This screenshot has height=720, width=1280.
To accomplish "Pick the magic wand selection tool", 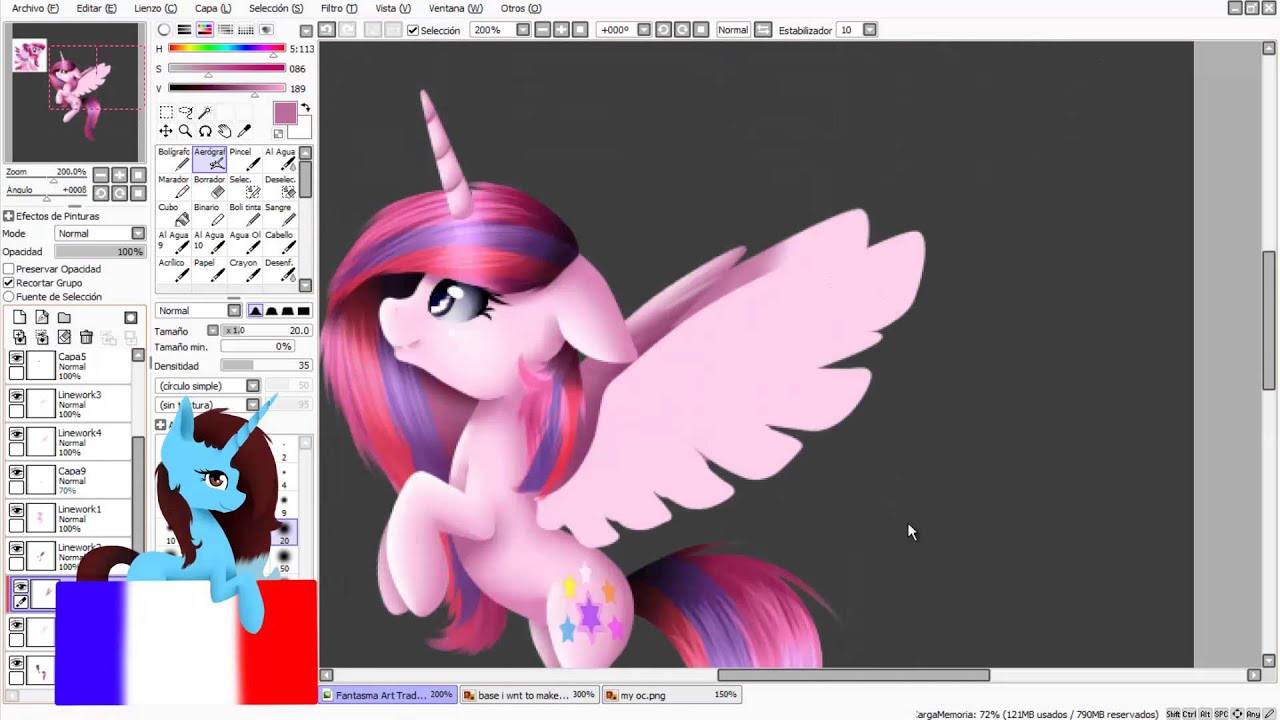I will click(x=205, y=112).
